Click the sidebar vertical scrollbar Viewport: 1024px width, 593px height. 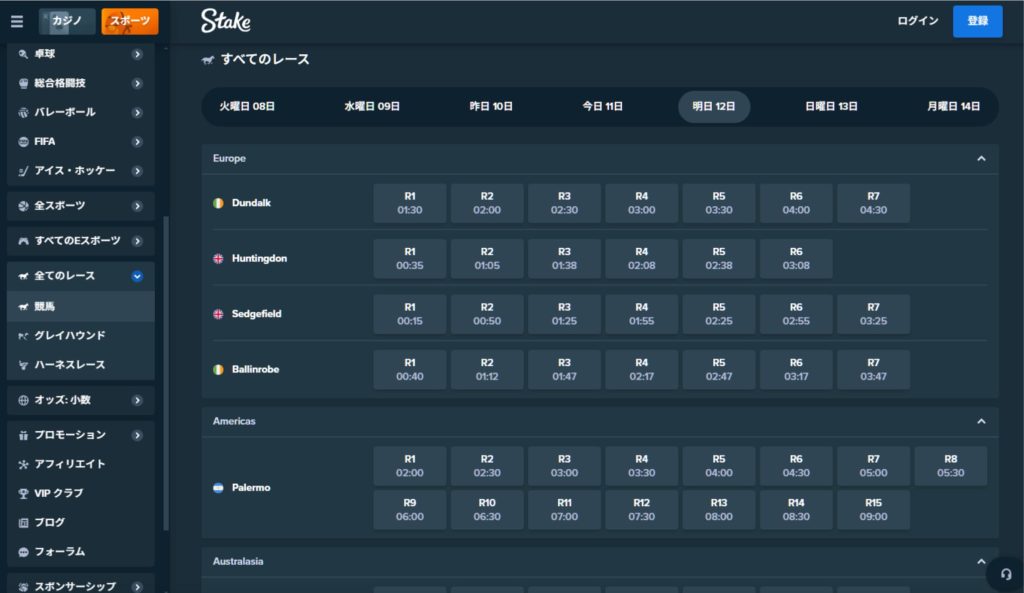point(166,374)
